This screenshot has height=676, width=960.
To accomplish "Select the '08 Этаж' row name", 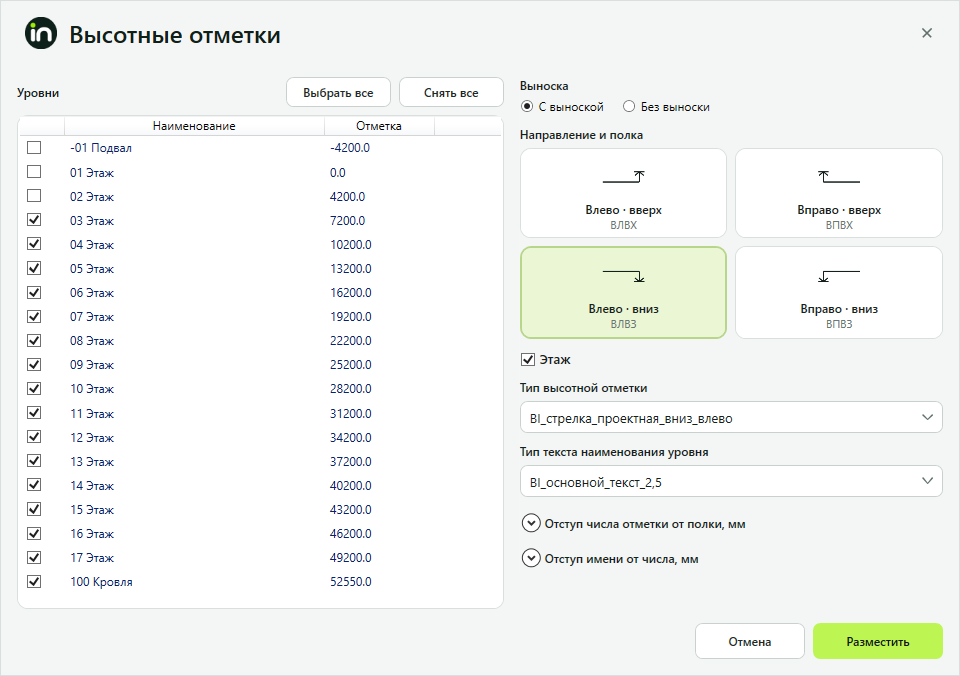I will pyautogui.click(x=92, y=341).
